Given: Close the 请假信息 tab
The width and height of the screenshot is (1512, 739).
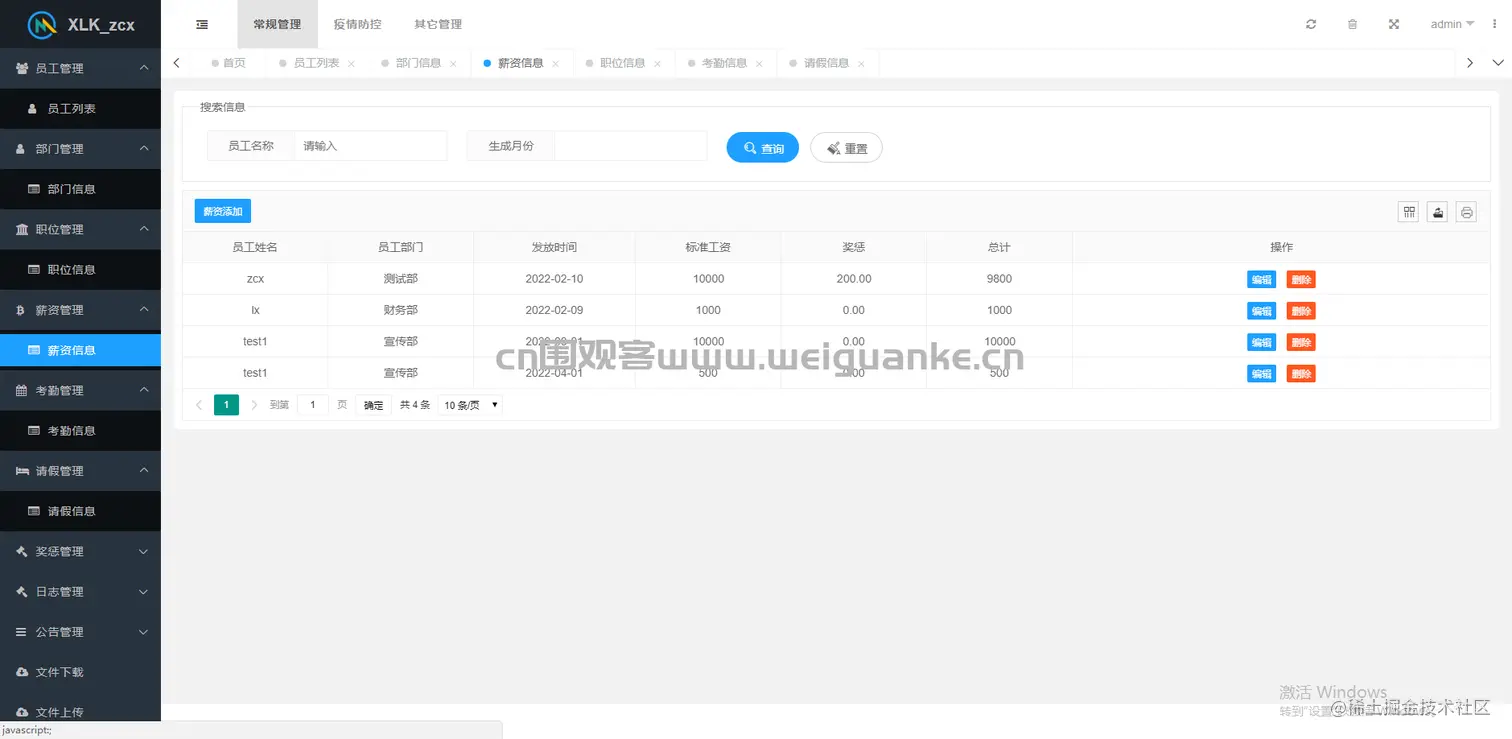Looking at the screenshot, I should pyautogui.click(x=861, y=64).
